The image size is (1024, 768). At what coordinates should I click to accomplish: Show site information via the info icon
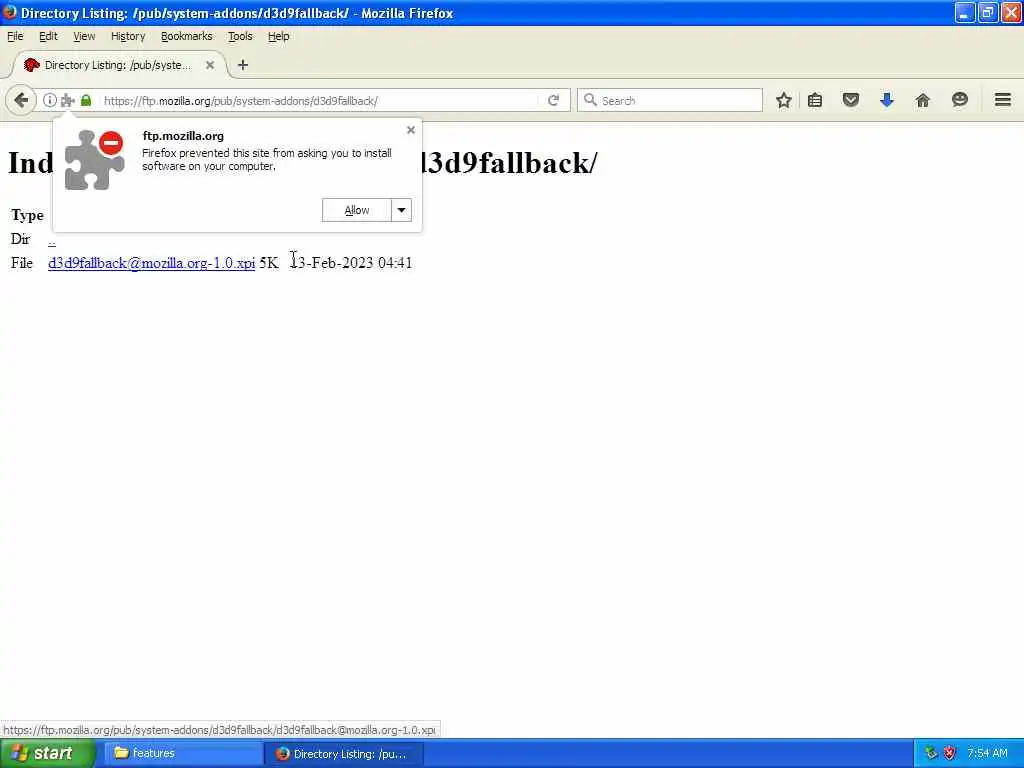[x=50, y=101]
